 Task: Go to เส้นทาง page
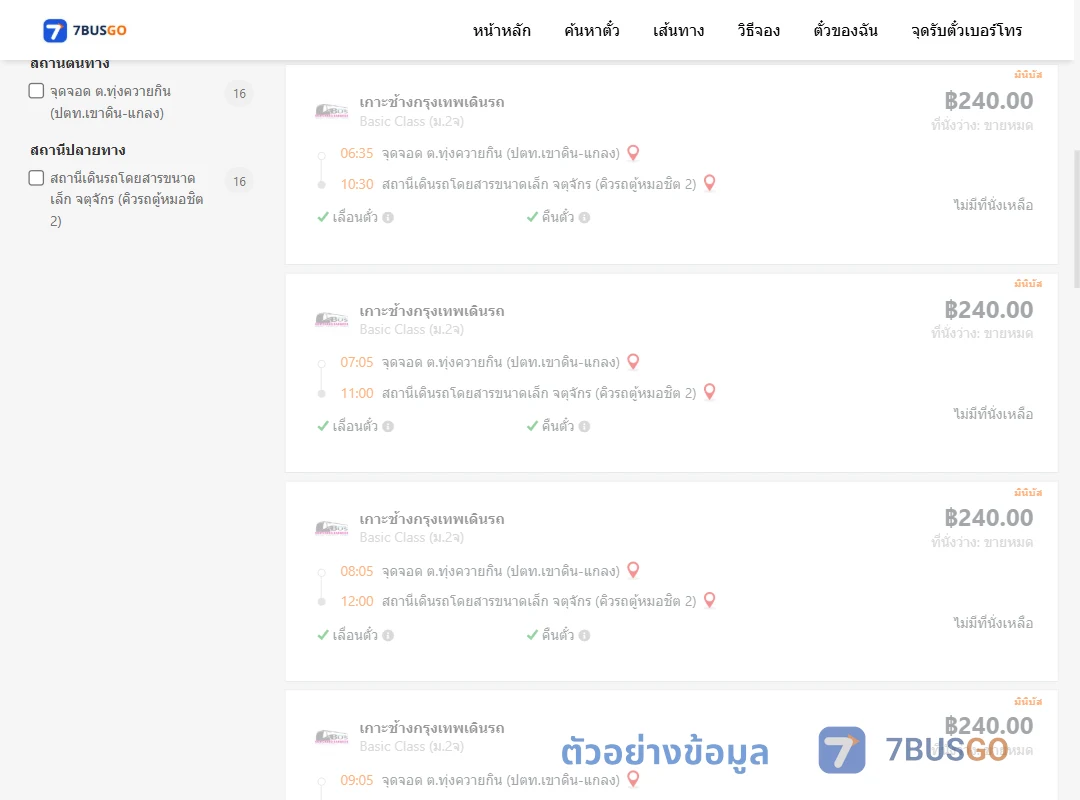click(678, 30)
